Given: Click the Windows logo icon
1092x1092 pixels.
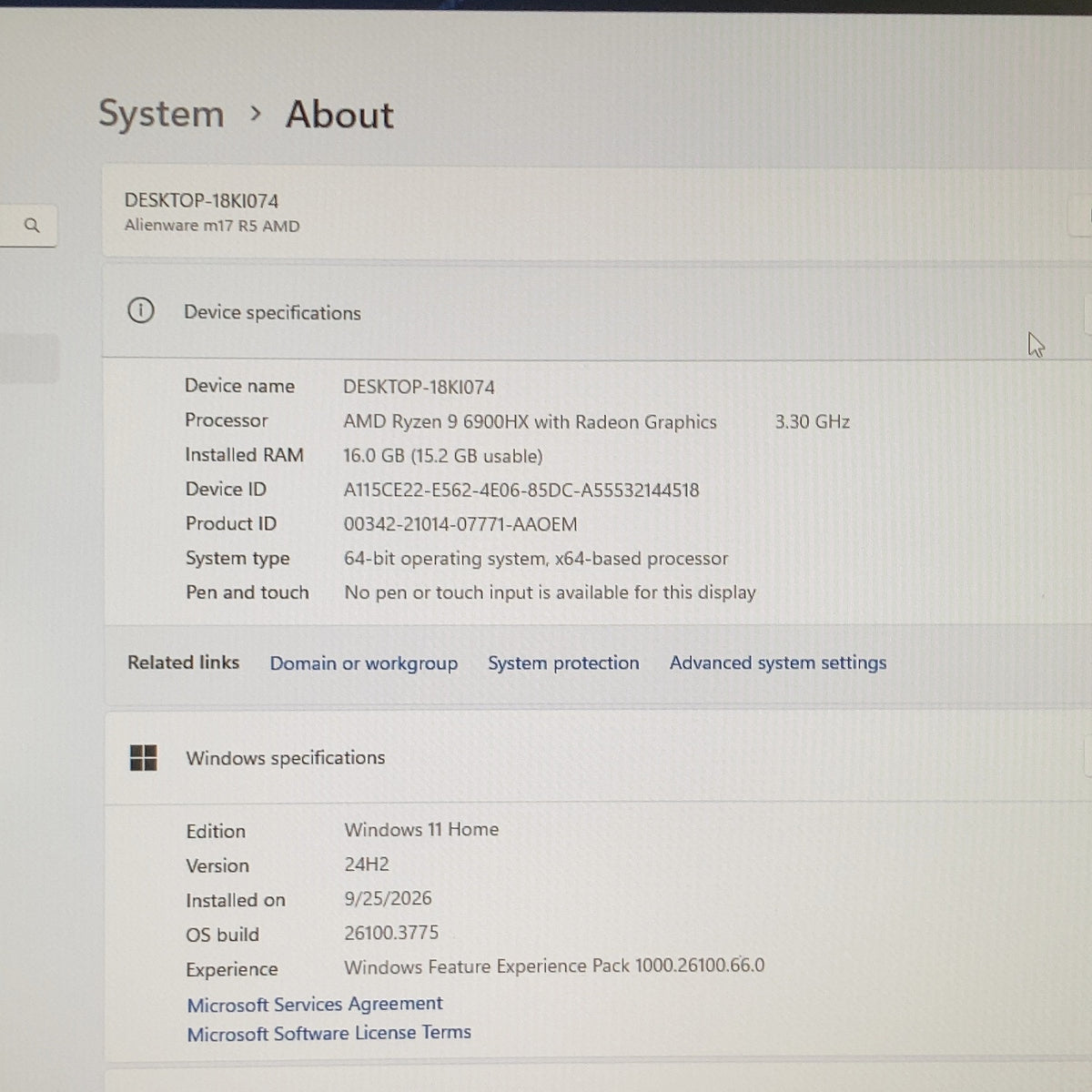Looking at the screenshot, I should (144, 757).
